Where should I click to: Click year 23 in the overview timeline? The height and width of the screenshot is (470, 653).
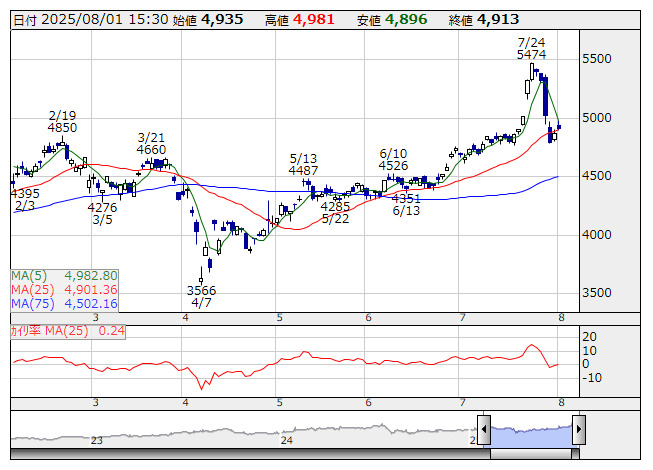(x=97, y=439)
